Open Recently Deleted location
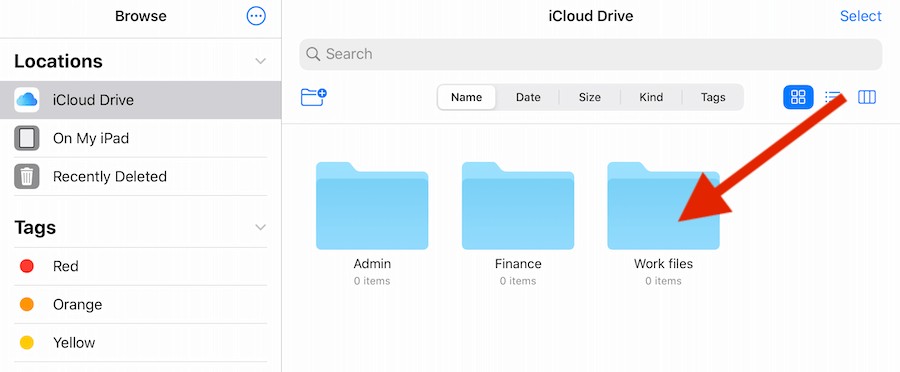 pos(141,176)
